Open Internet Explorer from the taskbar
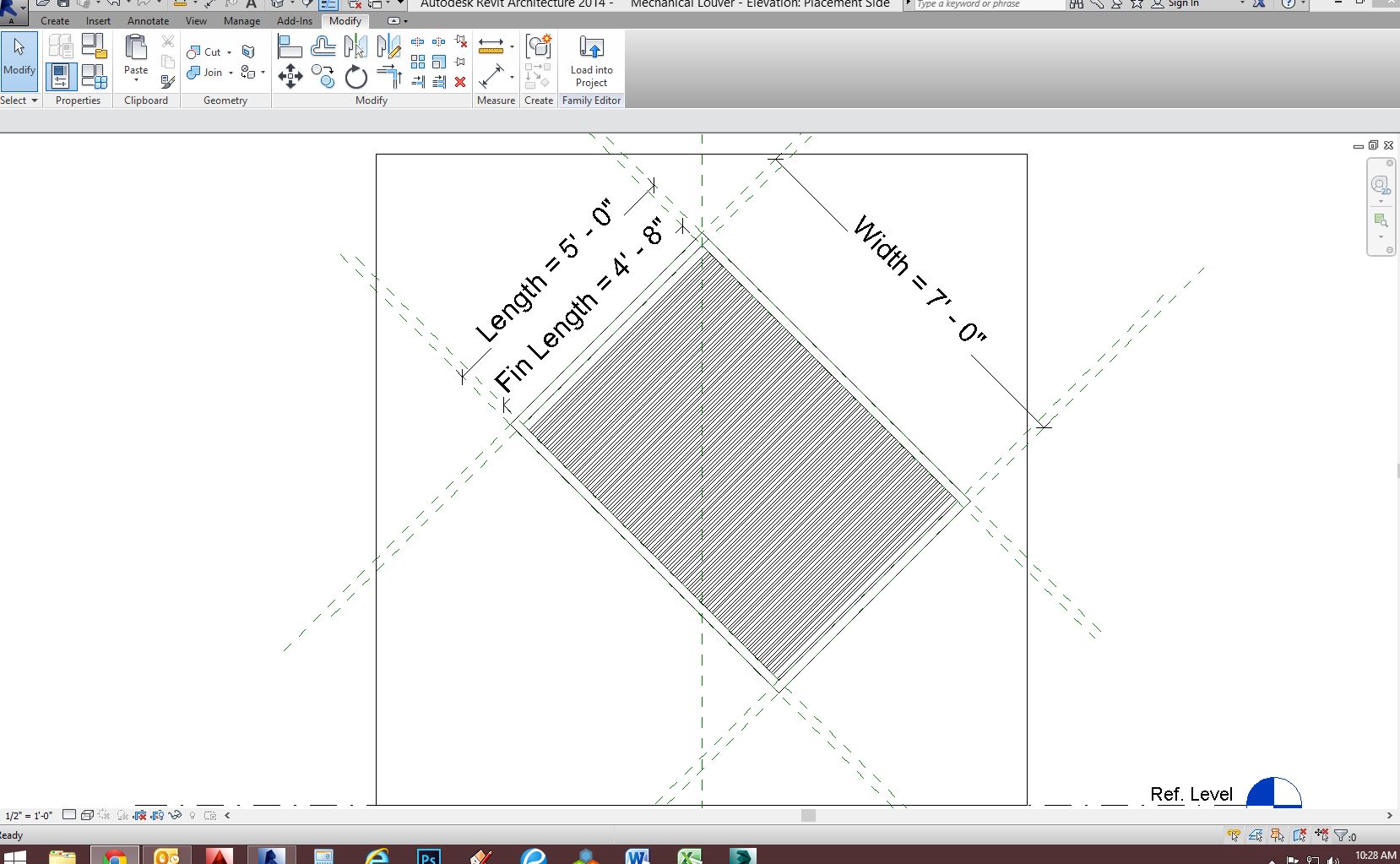Viewport: 1400px width, 864px height. click(376, 856)
